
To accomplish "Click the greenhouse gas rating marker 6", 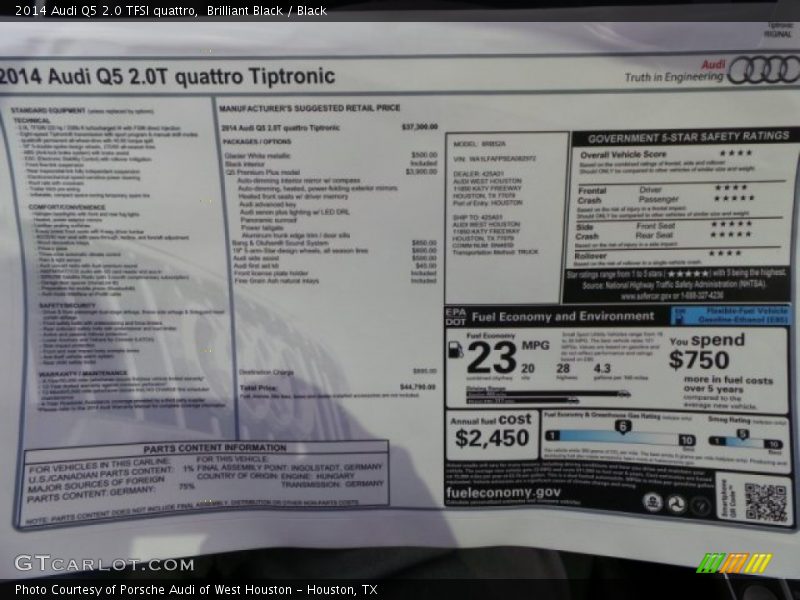I will [x=622, y=427].
